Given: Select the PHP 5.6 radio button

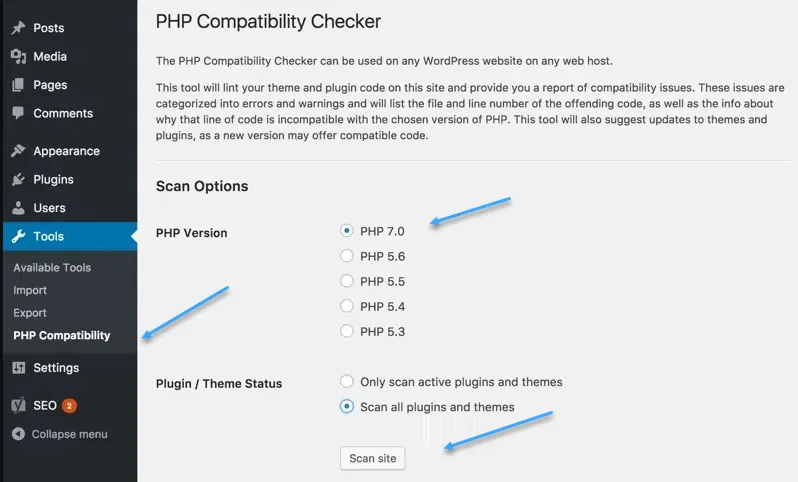Looking at the screenshot, I should tap(347, 256).
